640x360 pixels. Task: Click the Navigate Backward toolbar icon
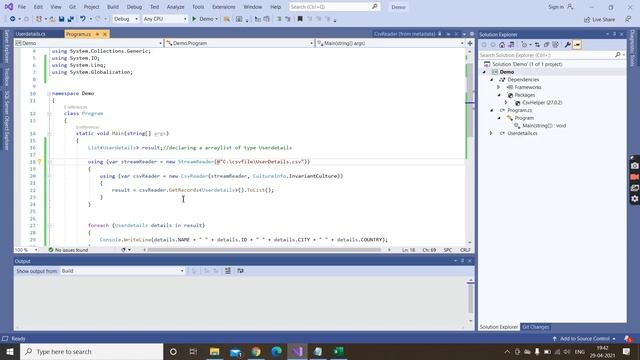(x=12, y=19)
